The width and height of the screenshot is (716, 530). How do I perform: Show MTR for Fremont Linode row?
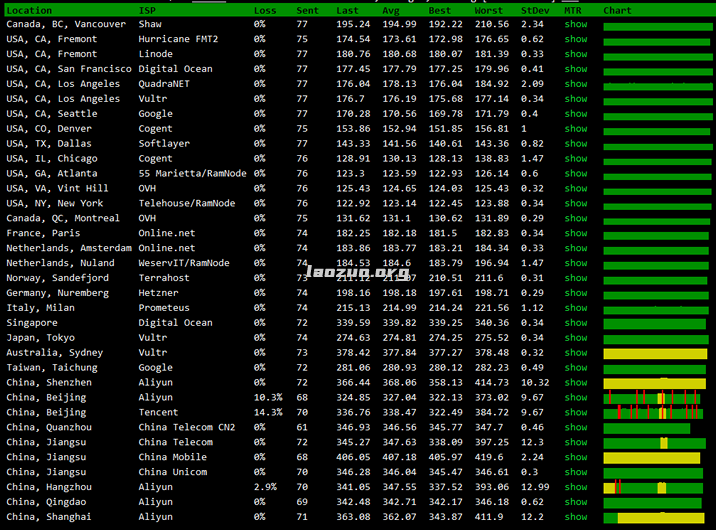click(576, 54)
